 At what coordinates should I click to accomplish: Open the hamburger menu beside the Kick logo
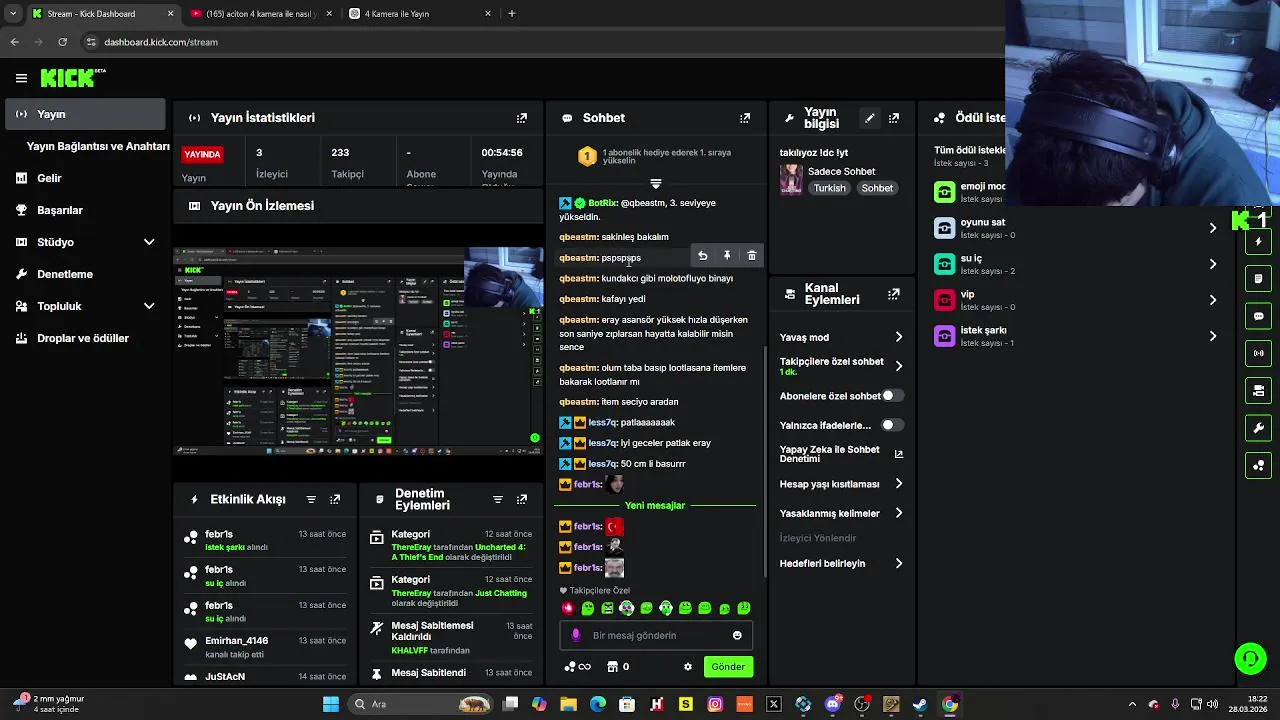tap(21, 78)
